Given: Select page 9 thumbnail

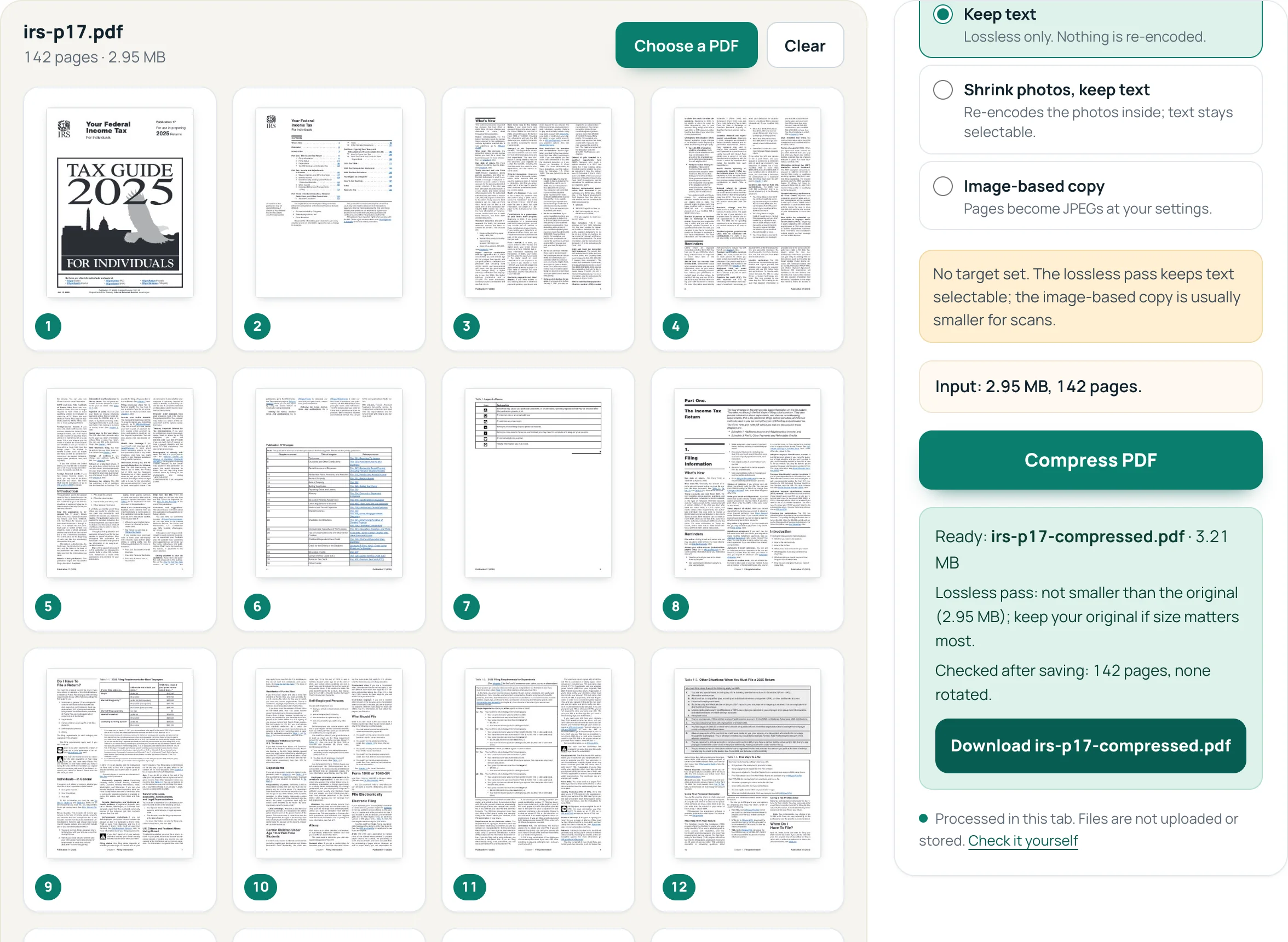Looking at the screenshot, I should coord(120,763).
